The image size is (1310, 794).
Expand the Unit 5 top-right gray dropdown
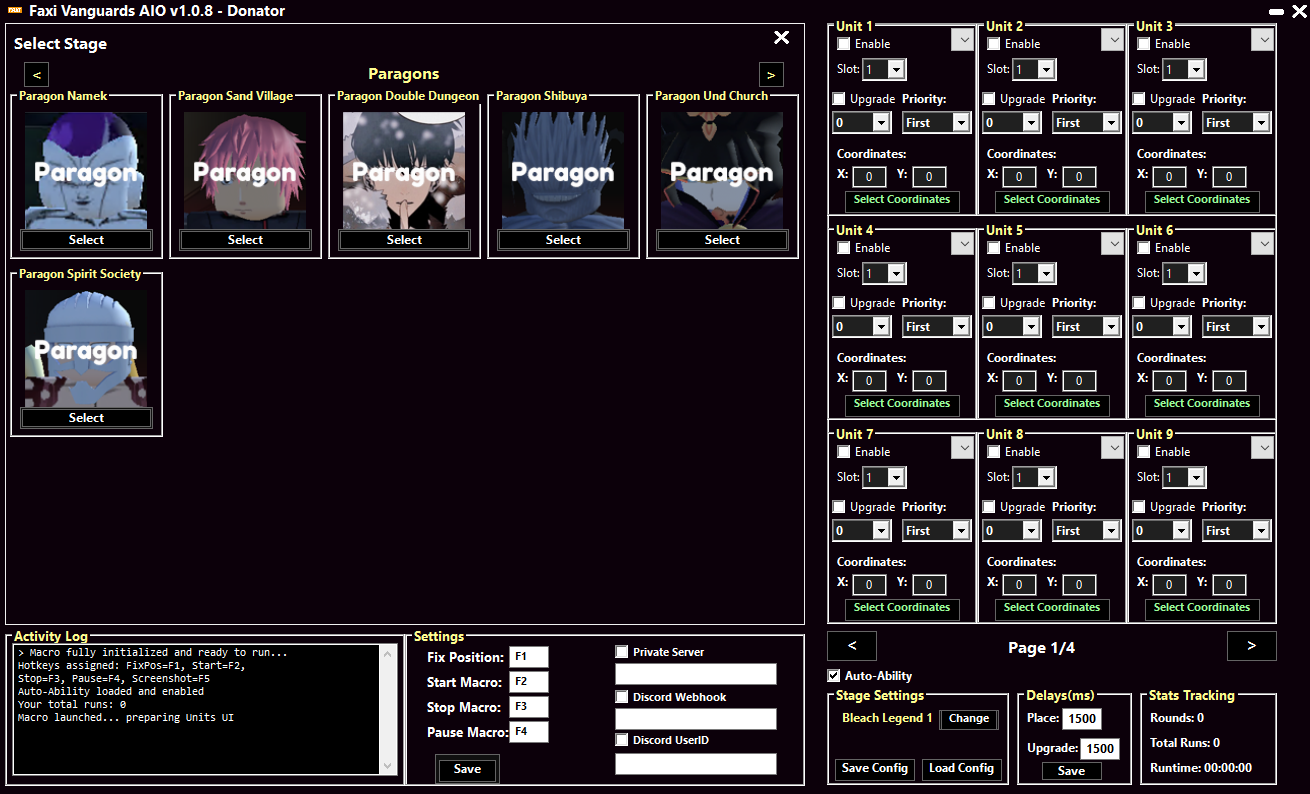tap(1112, 243)
